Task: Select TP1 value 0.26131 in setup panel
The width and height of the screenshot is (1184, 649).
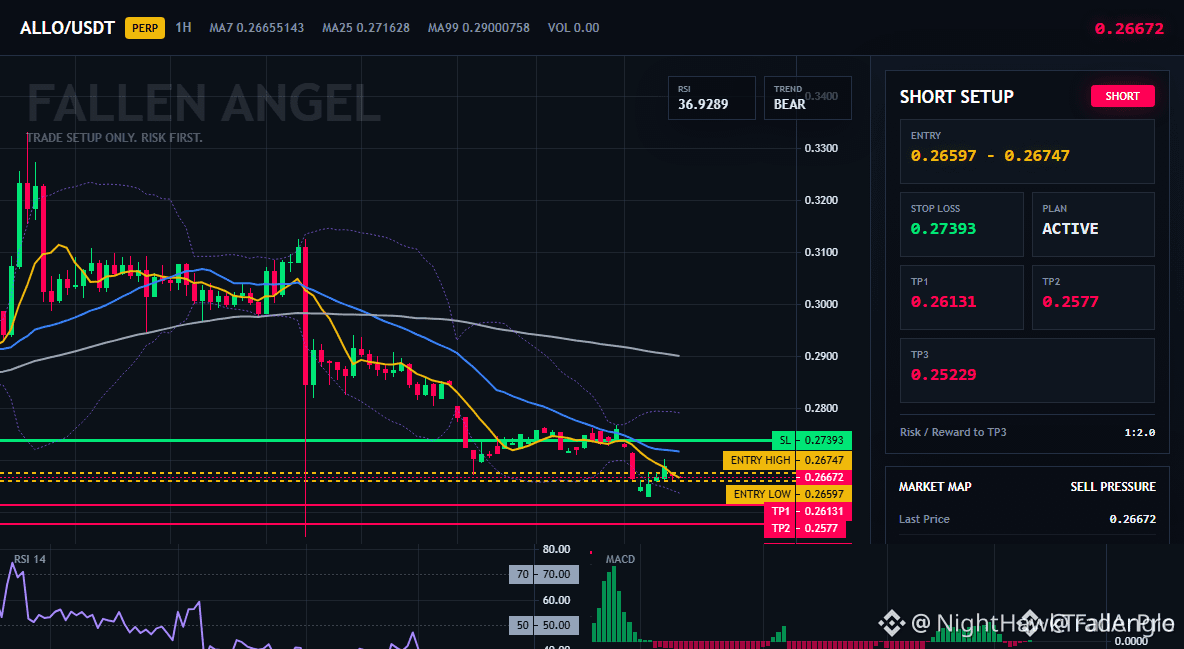Action: click(943, 301)
